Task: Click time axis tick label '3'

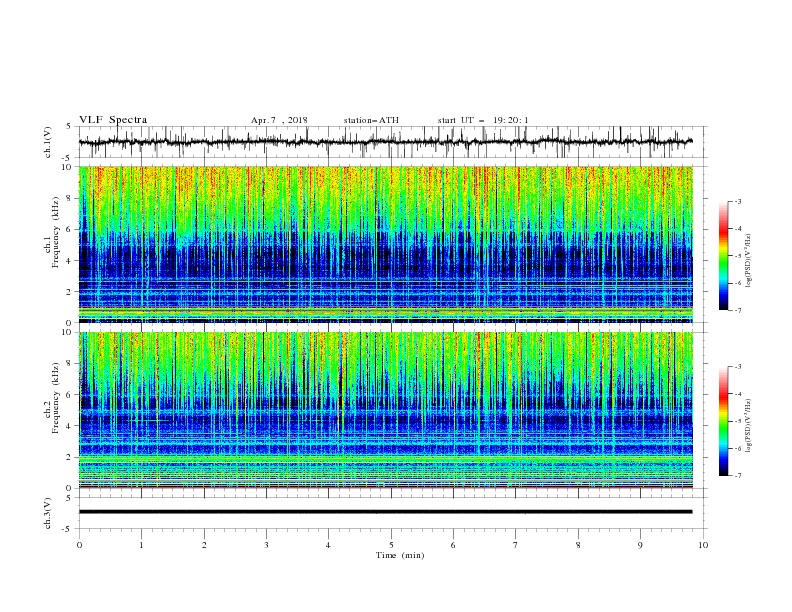Action: click(266, 545)
